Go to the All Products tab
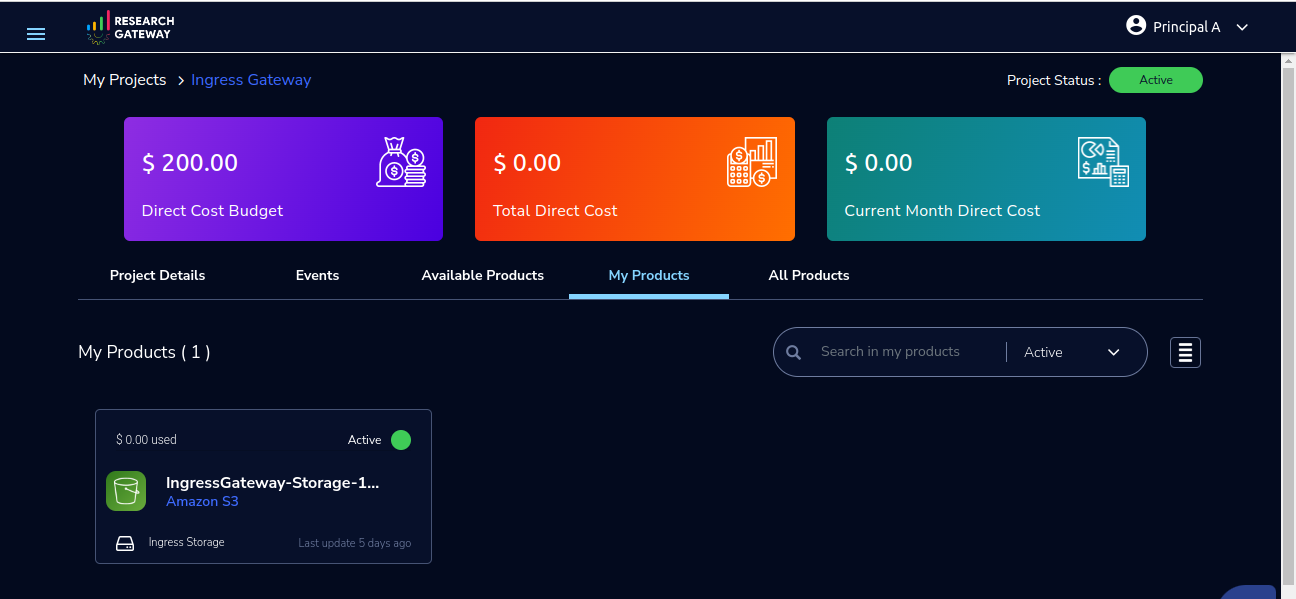This screenshot has height=599, width=1296. tap(809, 275)
